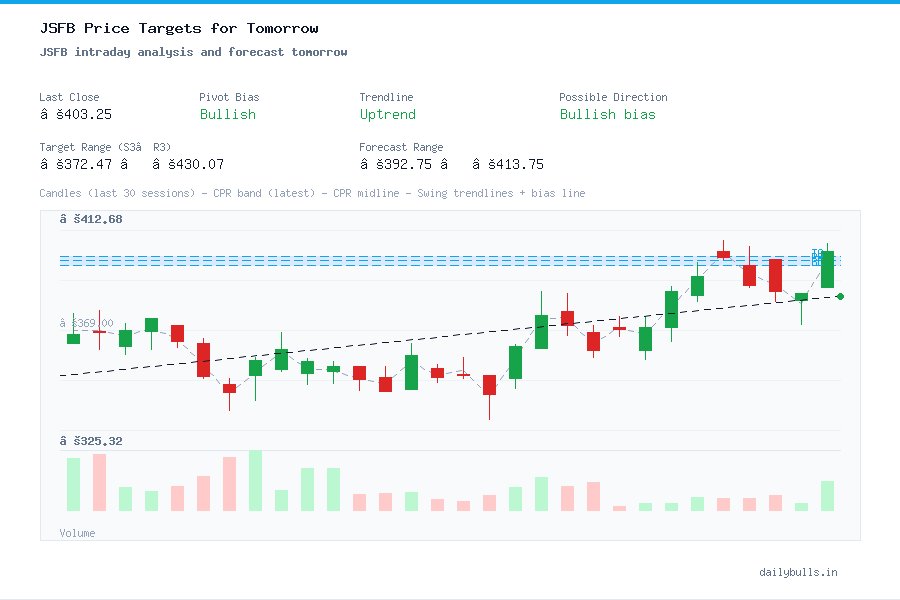The height and width of the screenshot is (600, 900).
Task: Open the dailybulls.in link
Action: click(x=800, y=572)
